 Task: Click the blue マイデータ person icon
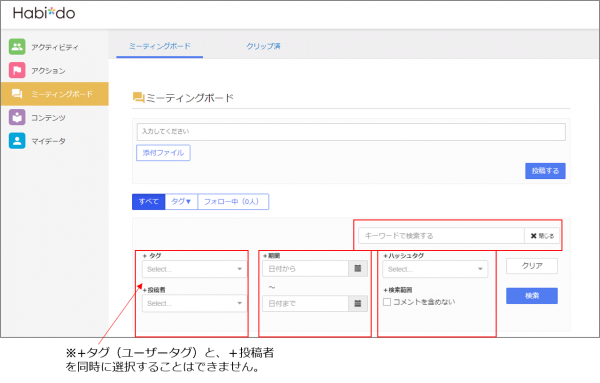pos(17,140)
